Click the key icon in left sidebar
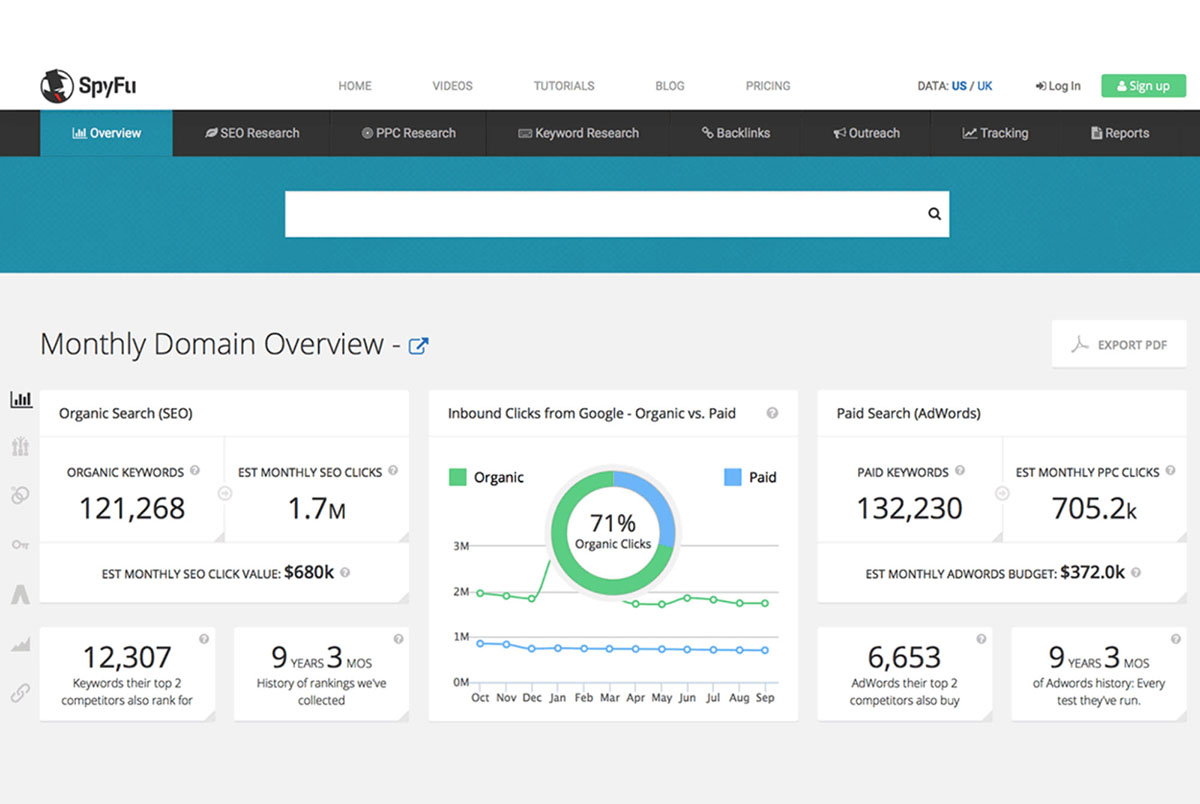The height and width of the screenshot is (804, 1200). [x=20, y=545]
